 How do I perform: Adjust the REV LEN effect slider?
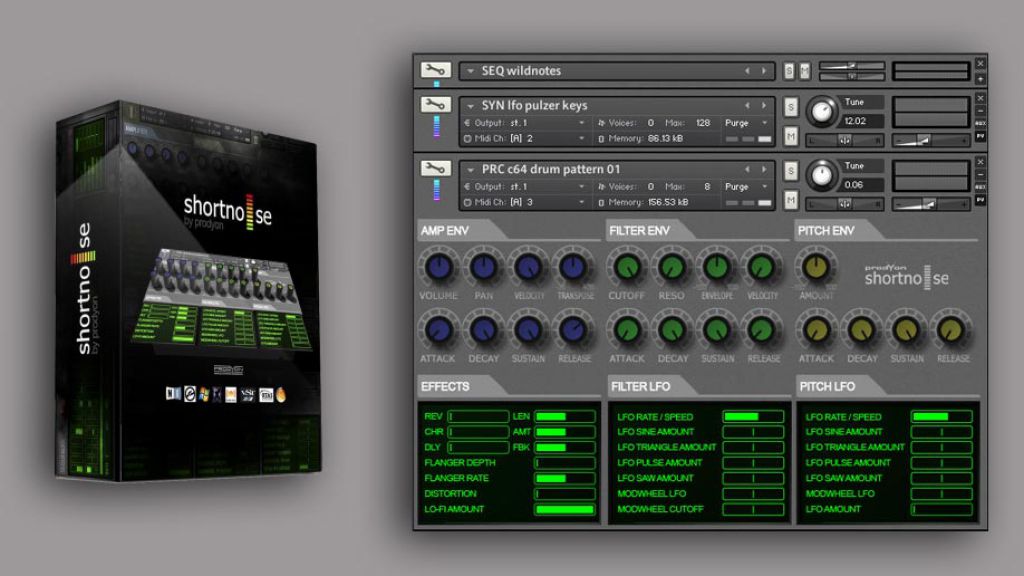565,417
